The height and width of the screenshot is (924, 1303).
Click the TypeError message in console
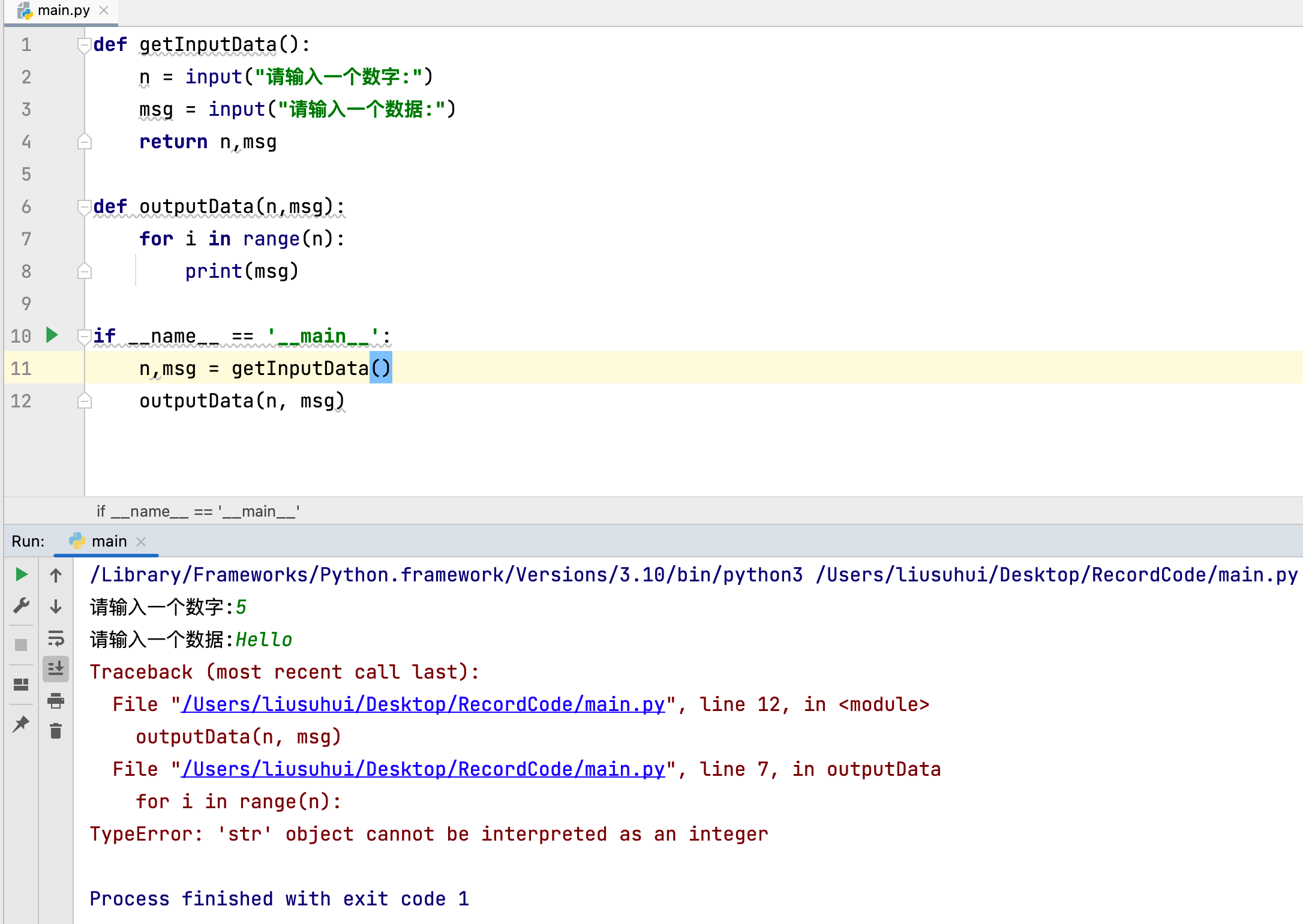pyautogui.click(x=429, y=834)
